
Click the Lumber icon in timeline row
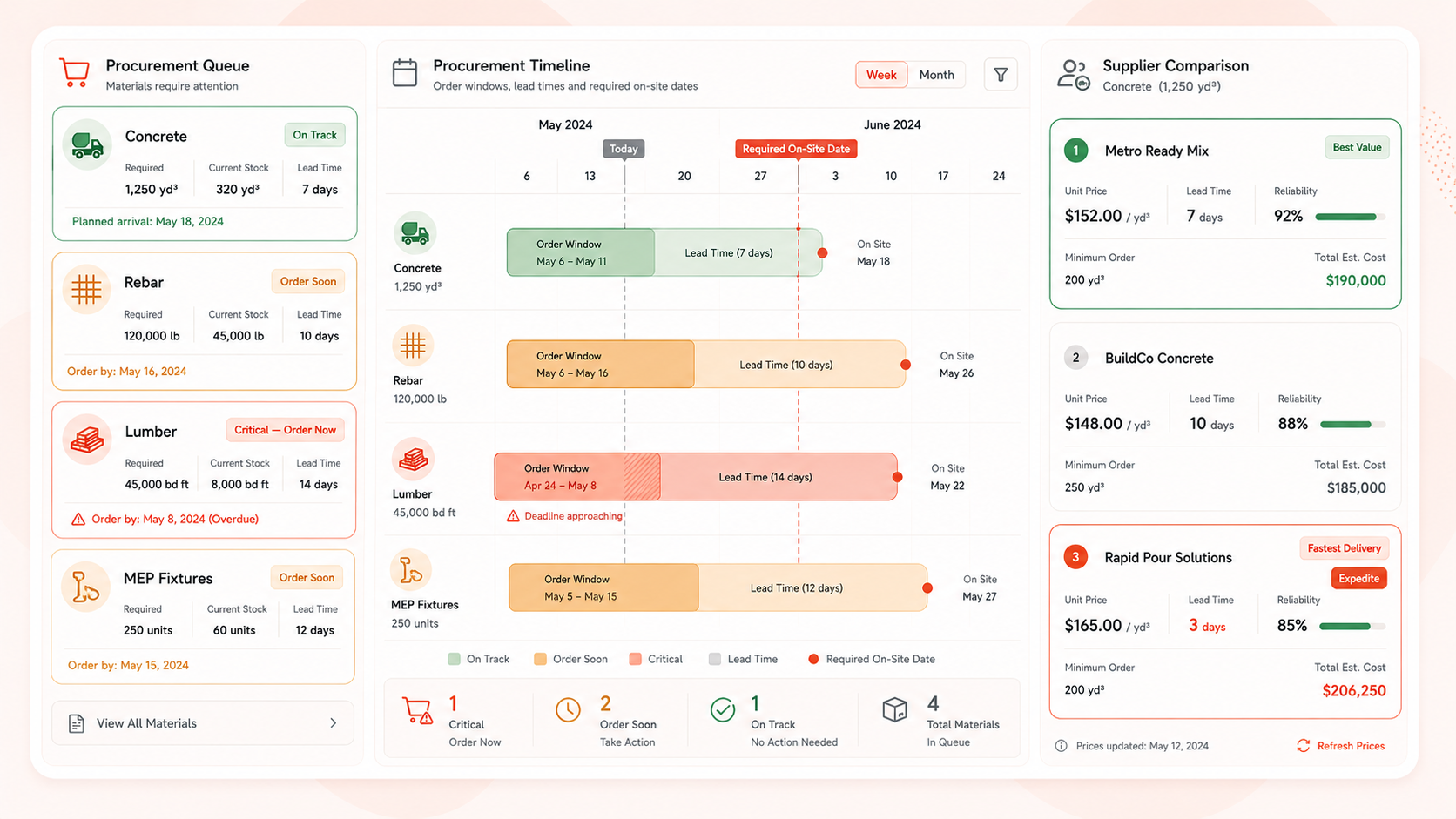(x=413, y=459)
